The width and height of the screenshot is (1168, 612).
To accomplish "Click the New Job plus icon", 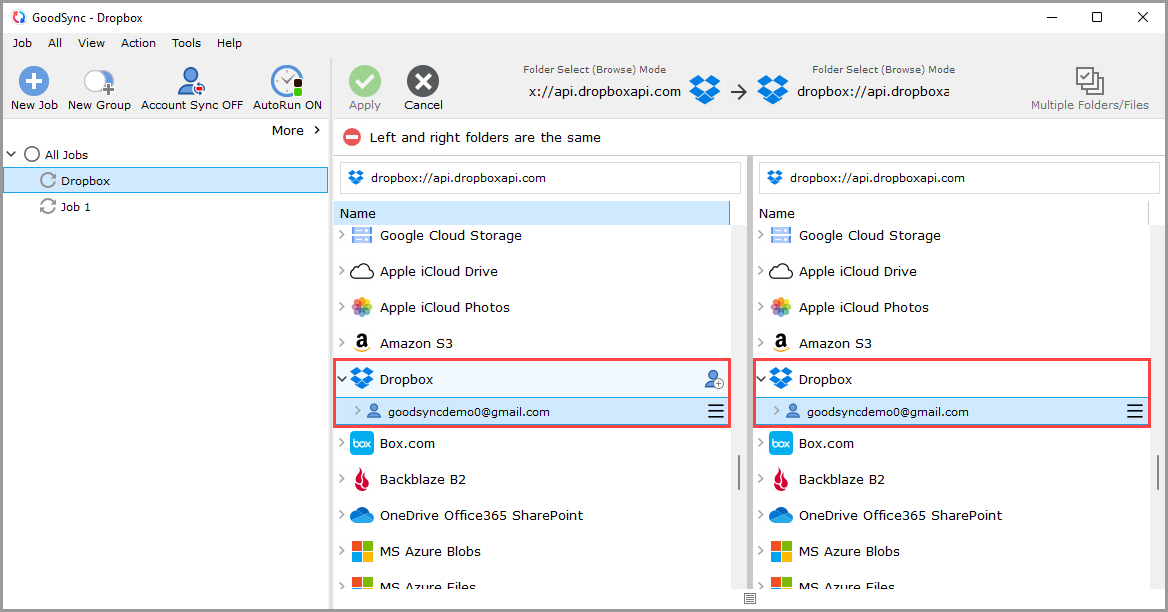I will [34, 81].
